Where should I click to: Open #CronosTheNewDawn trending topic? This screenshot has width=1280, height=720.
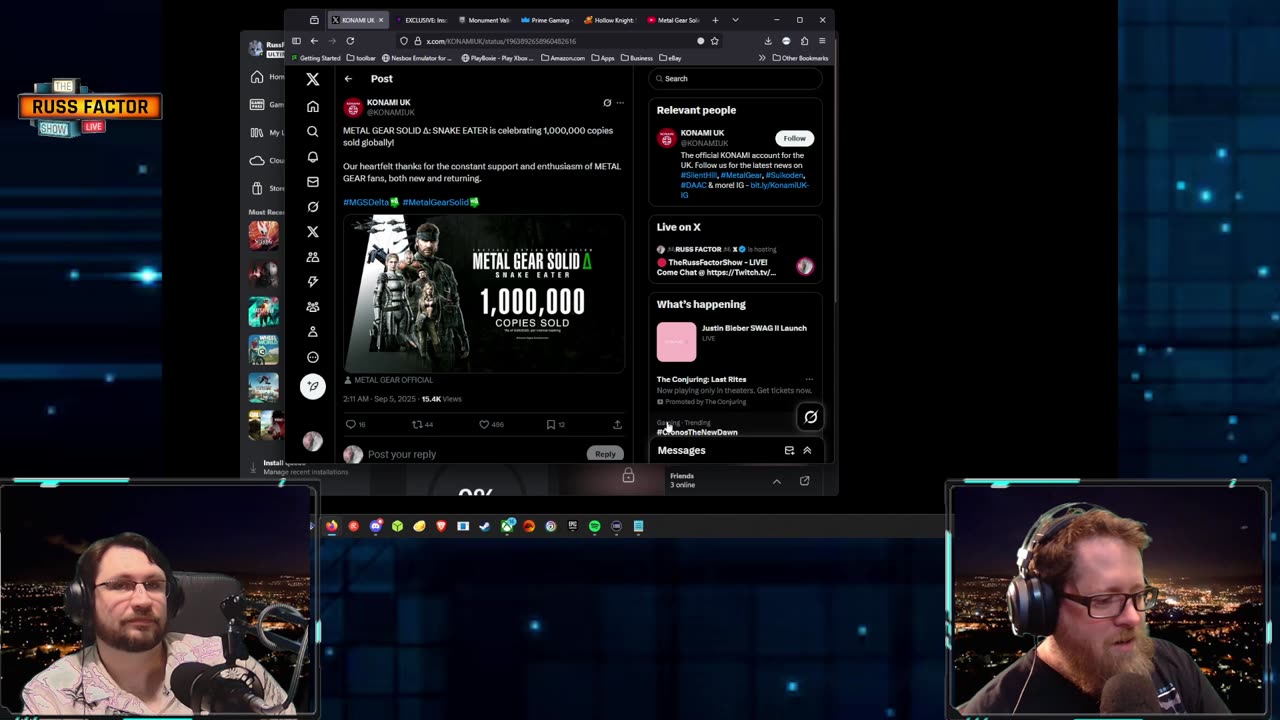click(698, 433)
